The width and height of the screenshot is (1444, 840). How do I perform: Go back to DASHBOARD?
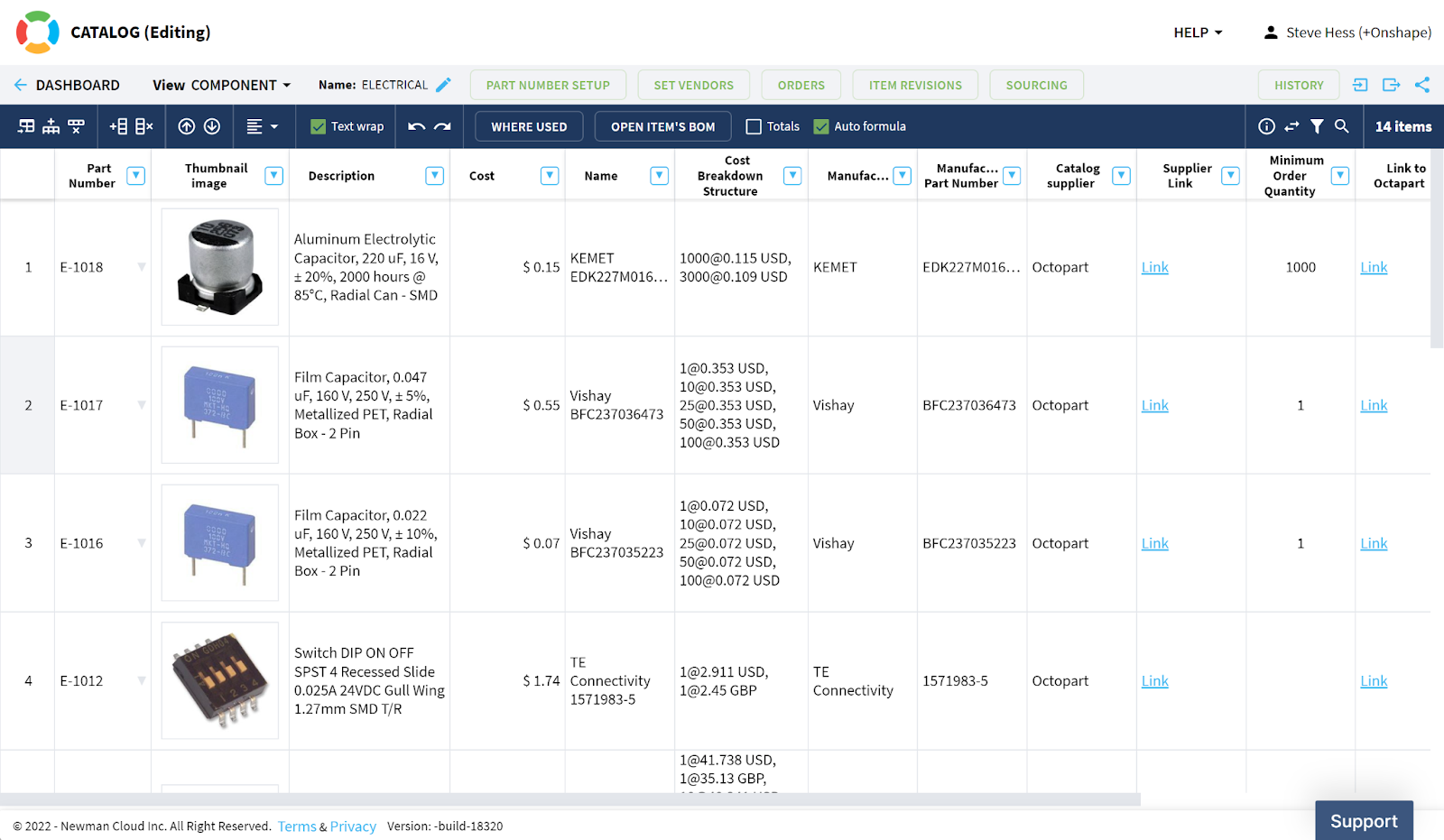[x=78, y=85]
